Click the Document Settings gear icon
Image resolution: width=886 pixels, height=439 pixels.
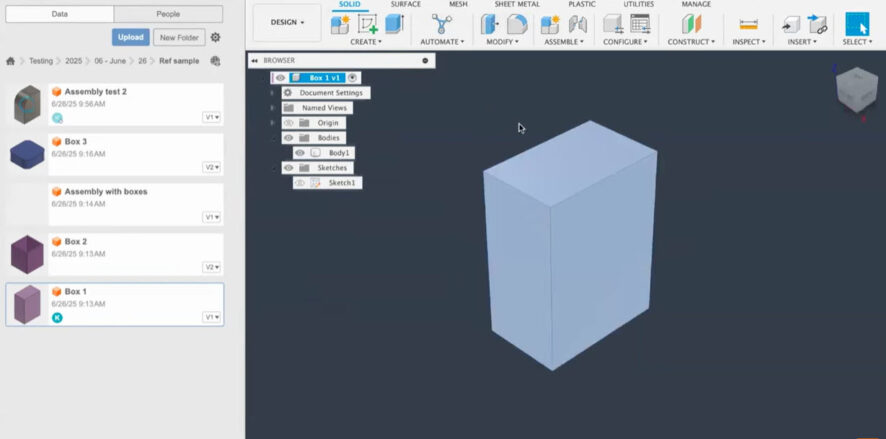tap(288, 93)
